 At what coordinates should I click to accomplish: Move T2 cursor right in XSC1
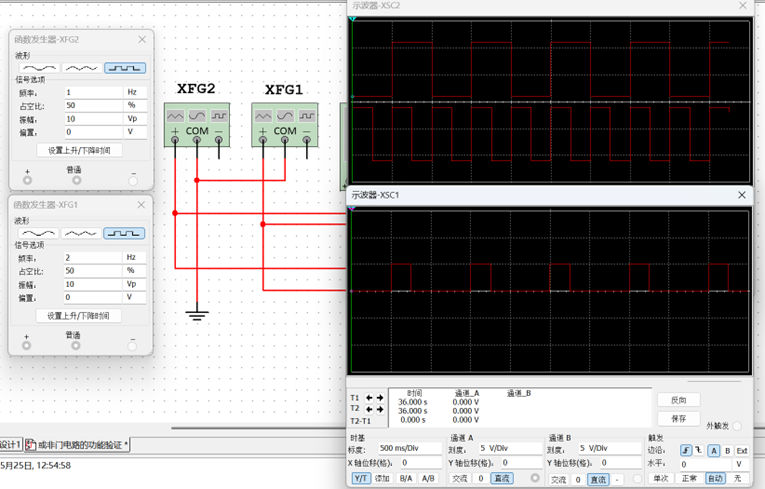(x=380, y=409)
